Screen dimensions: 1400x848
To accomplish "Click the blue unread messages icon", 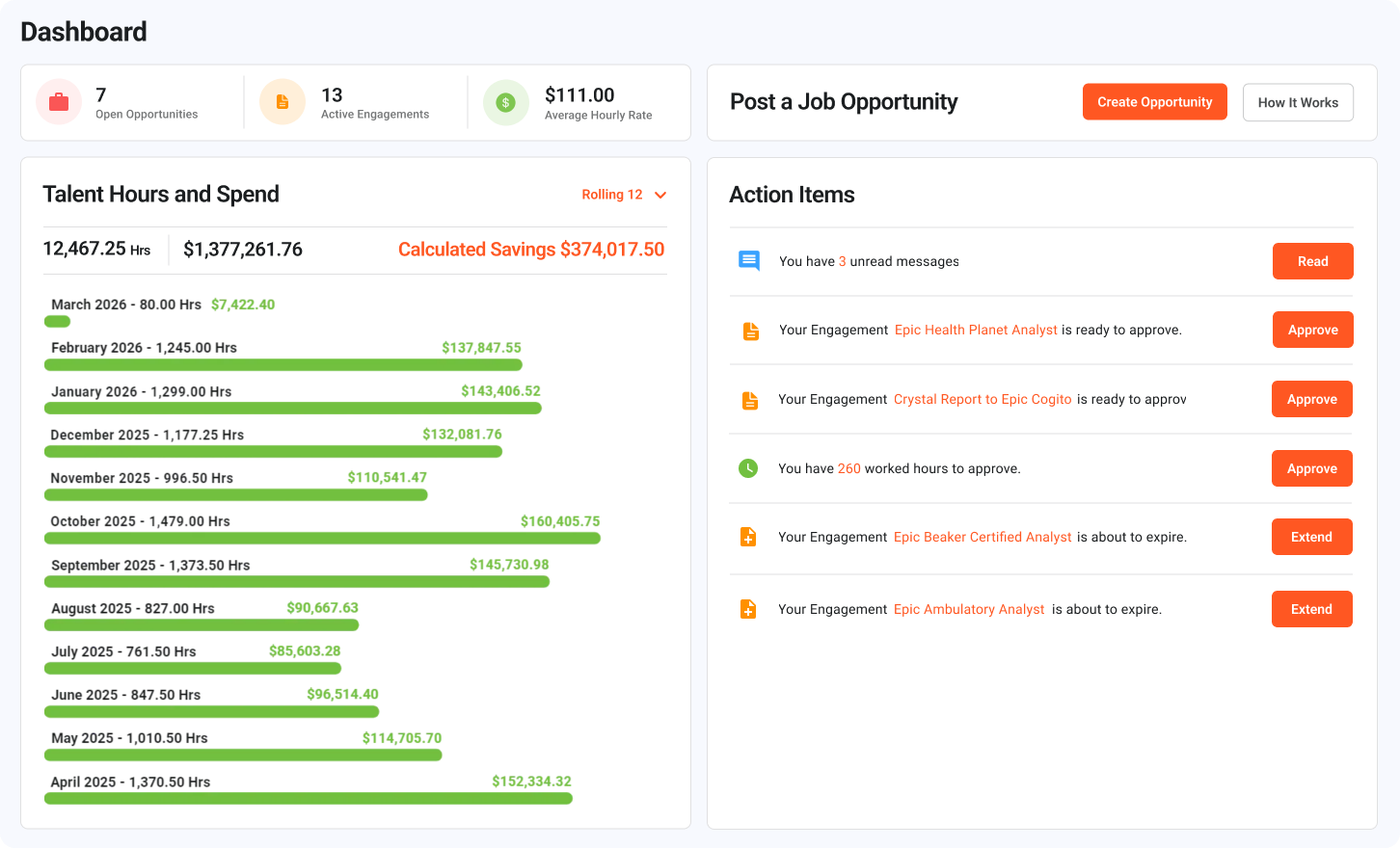I will click(x=749, y=260).
